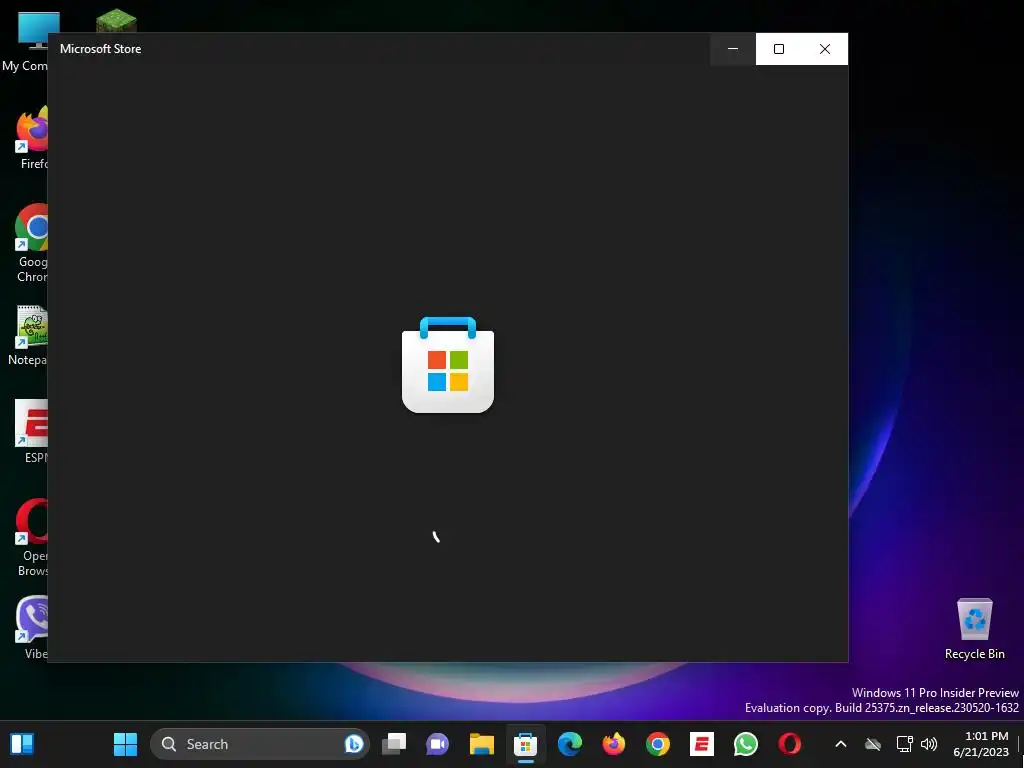Viewport: 1024px width, 768px height.
Task: Select My Computer desktop icon
Action: pyautogui.click(x=26, y=41)
